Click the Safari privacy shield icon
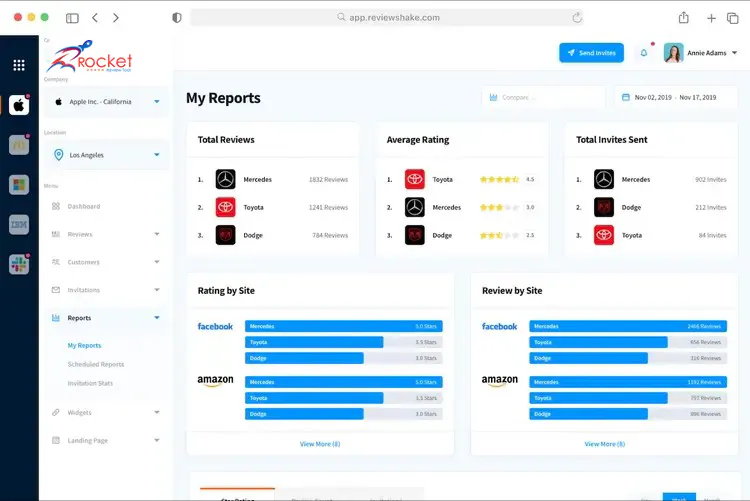This screenshot has height=501, width=750. click(177, 18)
